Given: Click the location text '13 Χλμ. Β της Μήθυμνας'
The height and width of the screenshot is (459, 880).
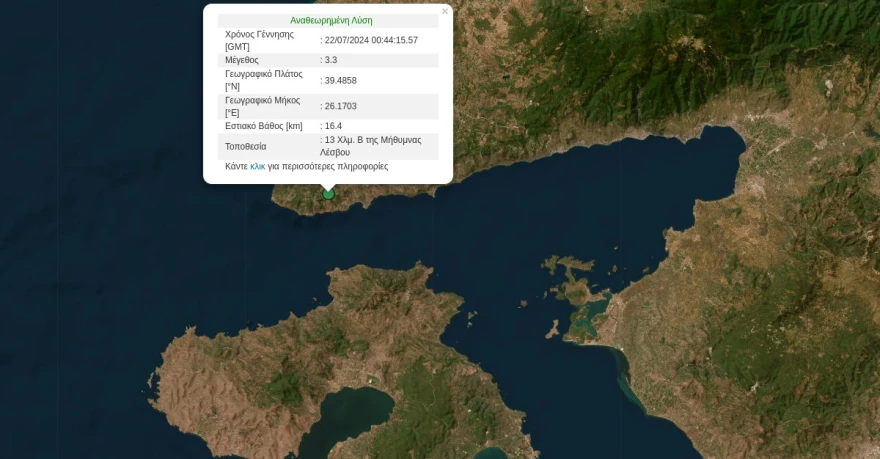Looking at the screenshot, I should pos(373,140).
